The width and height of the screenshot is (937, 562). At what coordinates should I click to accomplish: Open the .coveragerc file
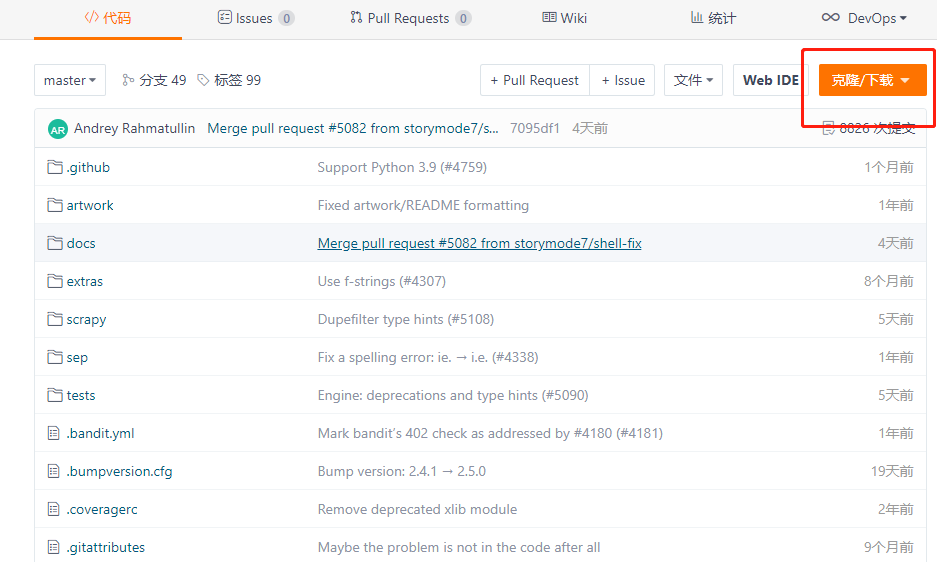coord(102,509)
